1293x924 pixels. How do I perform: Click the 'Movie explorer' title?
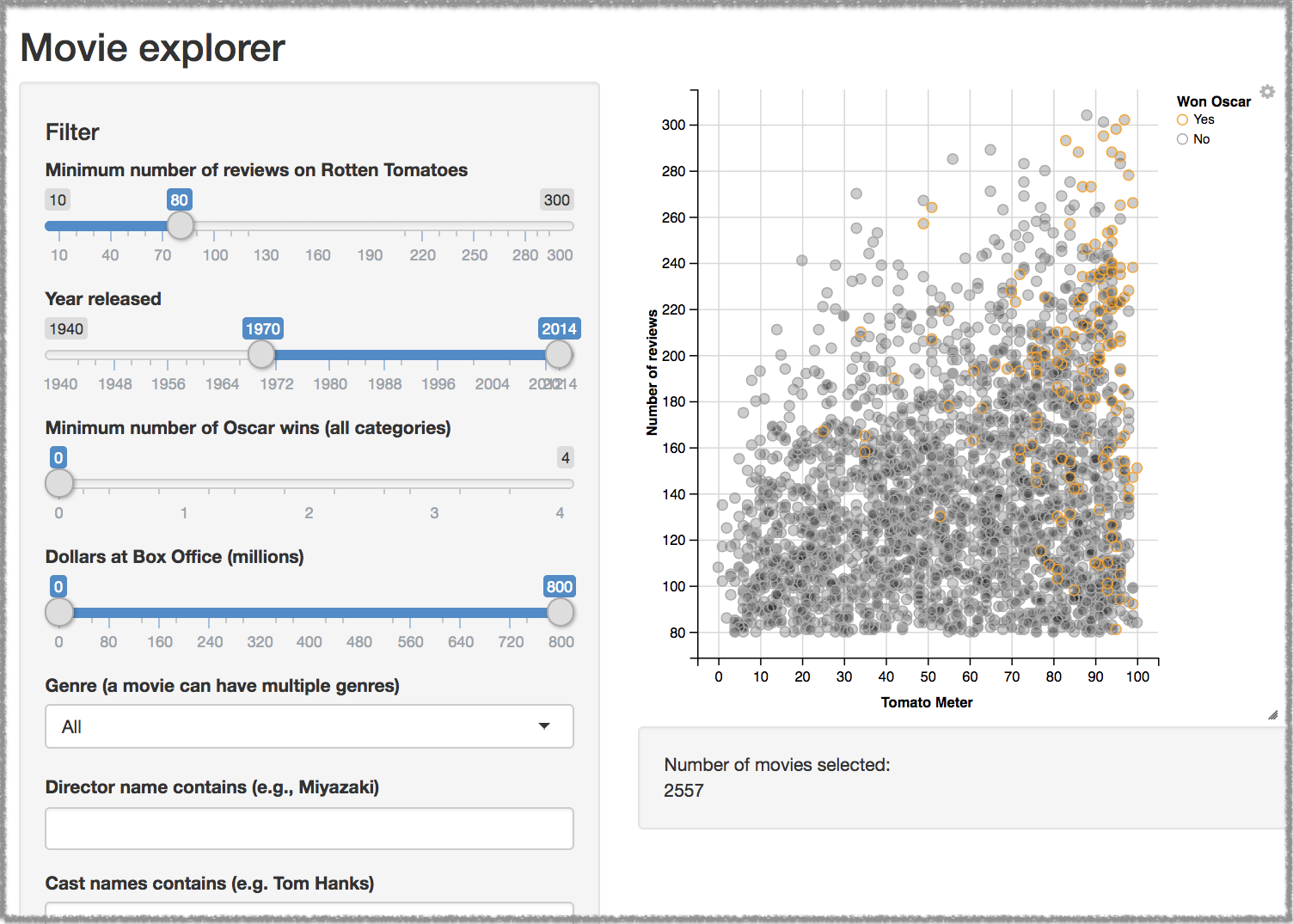coord(152,47)
